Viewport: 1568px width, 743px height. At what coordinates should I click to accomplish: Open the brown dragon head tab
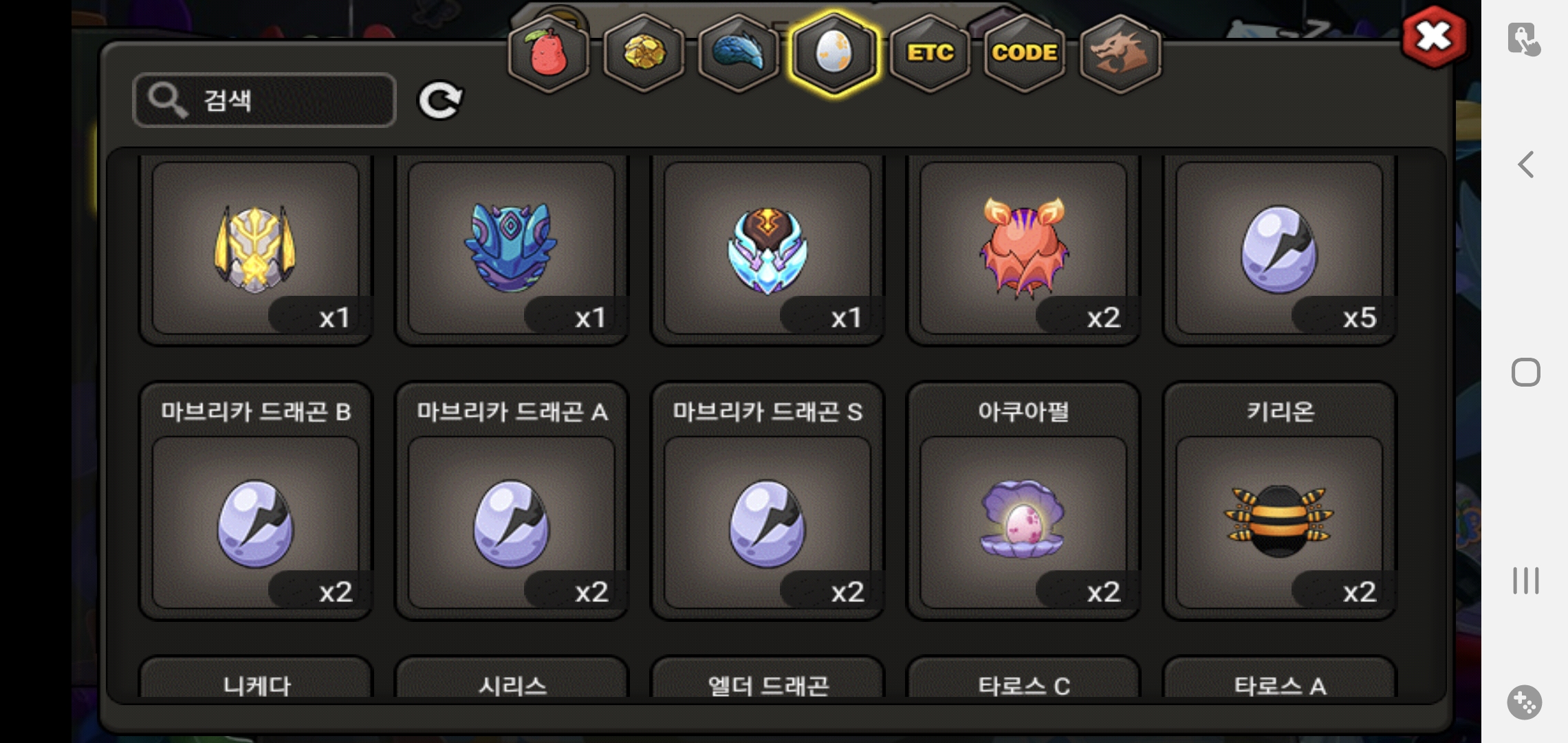tap(1120, 54)
